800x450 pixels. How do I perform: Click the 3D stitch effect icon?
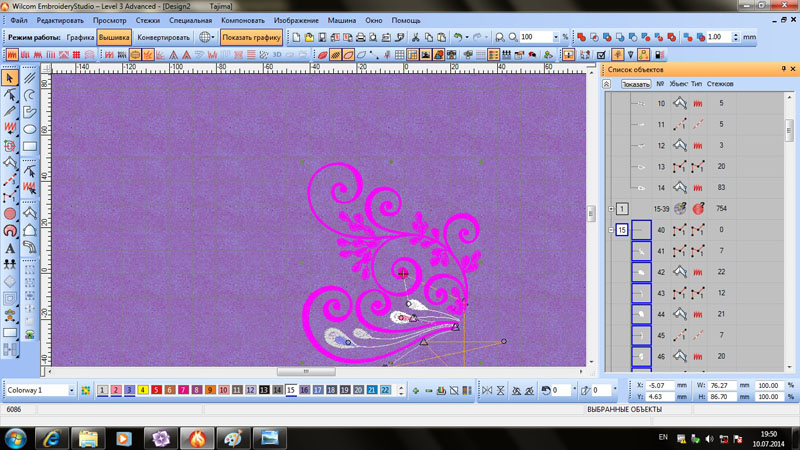coord(277,55)
